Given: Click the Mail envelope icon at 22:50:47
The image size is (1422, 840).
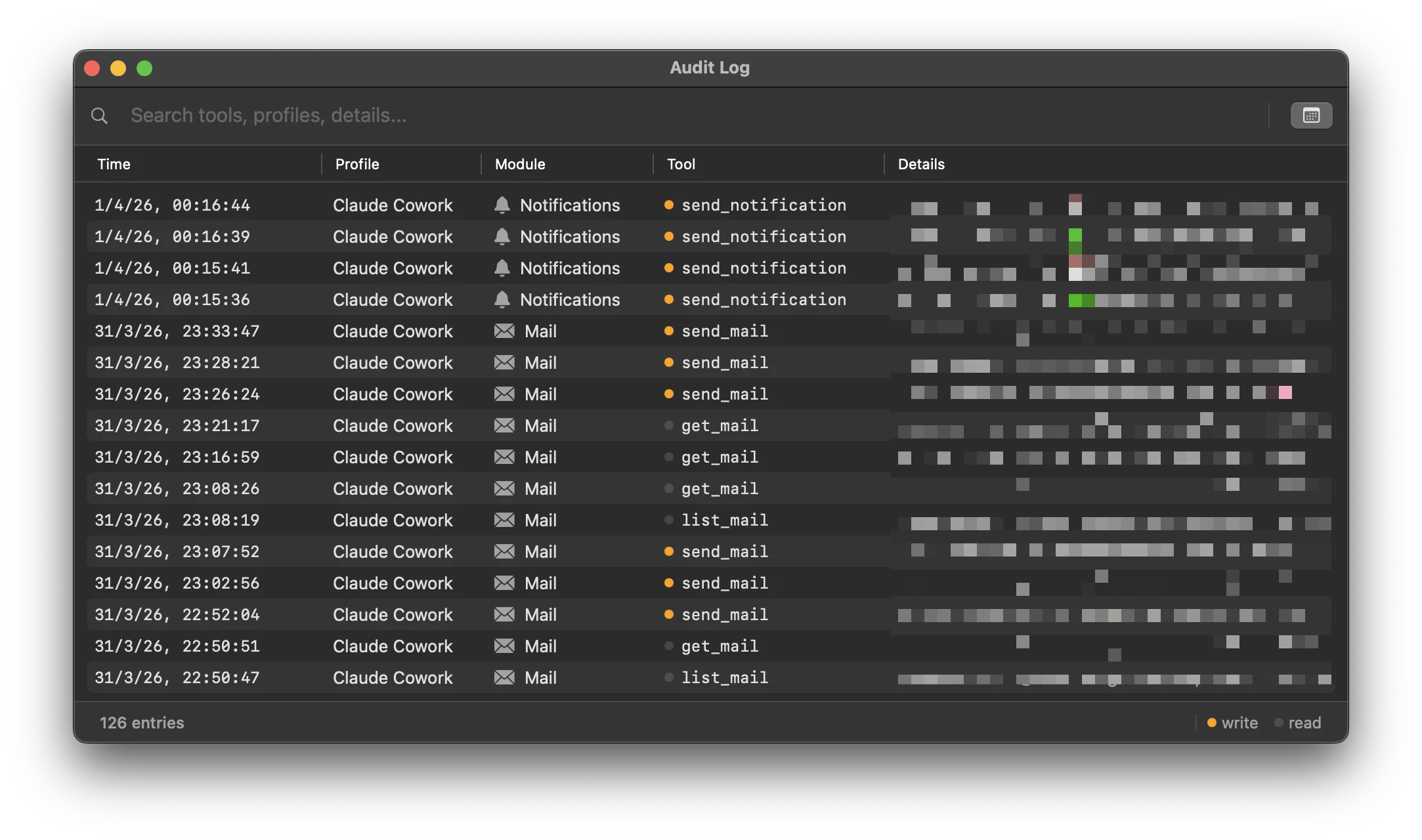Looking at the screenshot, I should [x=503, y=677].
